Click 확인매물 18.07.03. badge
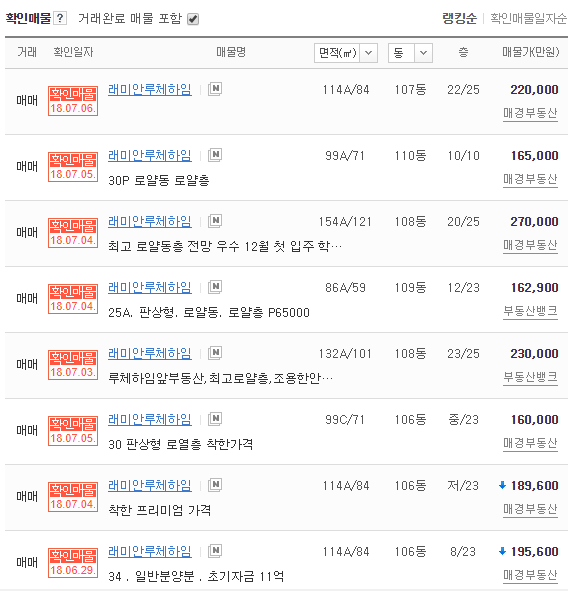 click(73, 364)
